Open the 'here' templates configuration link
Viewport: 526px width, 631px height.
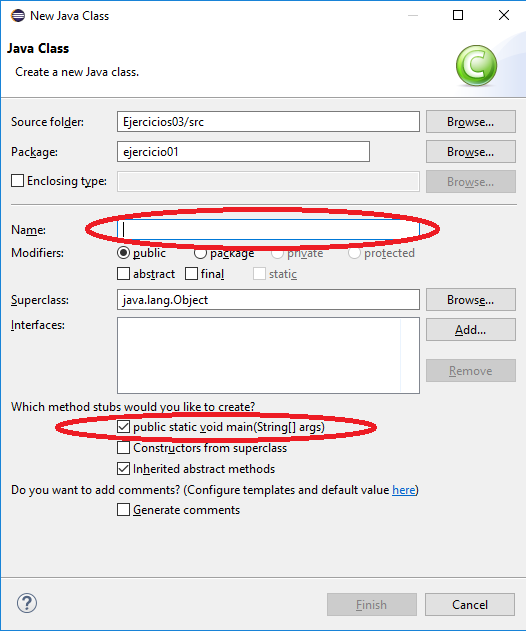click(404, 490)
